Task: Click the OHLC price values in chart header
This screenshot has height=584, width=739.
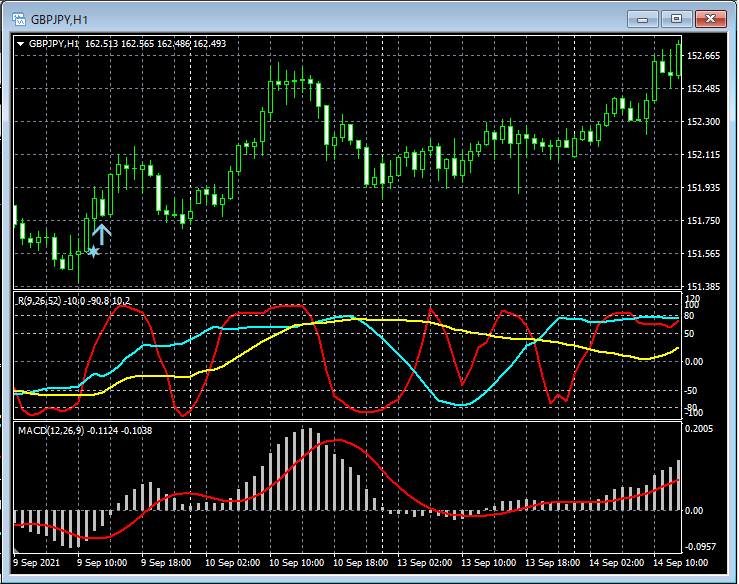Action: (x=155, y=43)
